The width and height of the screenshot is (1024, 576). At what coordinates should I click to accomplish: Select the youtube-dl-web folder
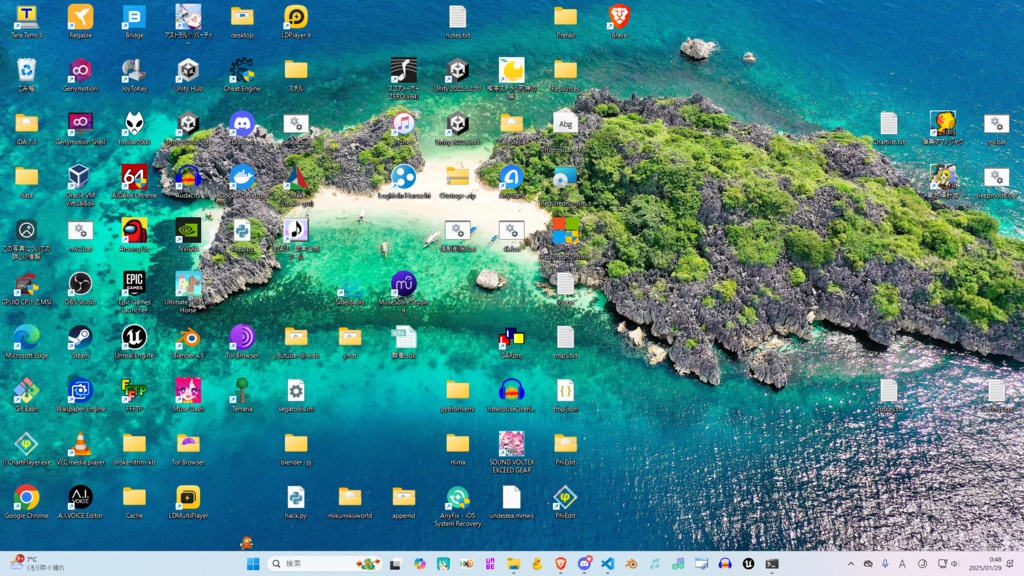(296, 342)
